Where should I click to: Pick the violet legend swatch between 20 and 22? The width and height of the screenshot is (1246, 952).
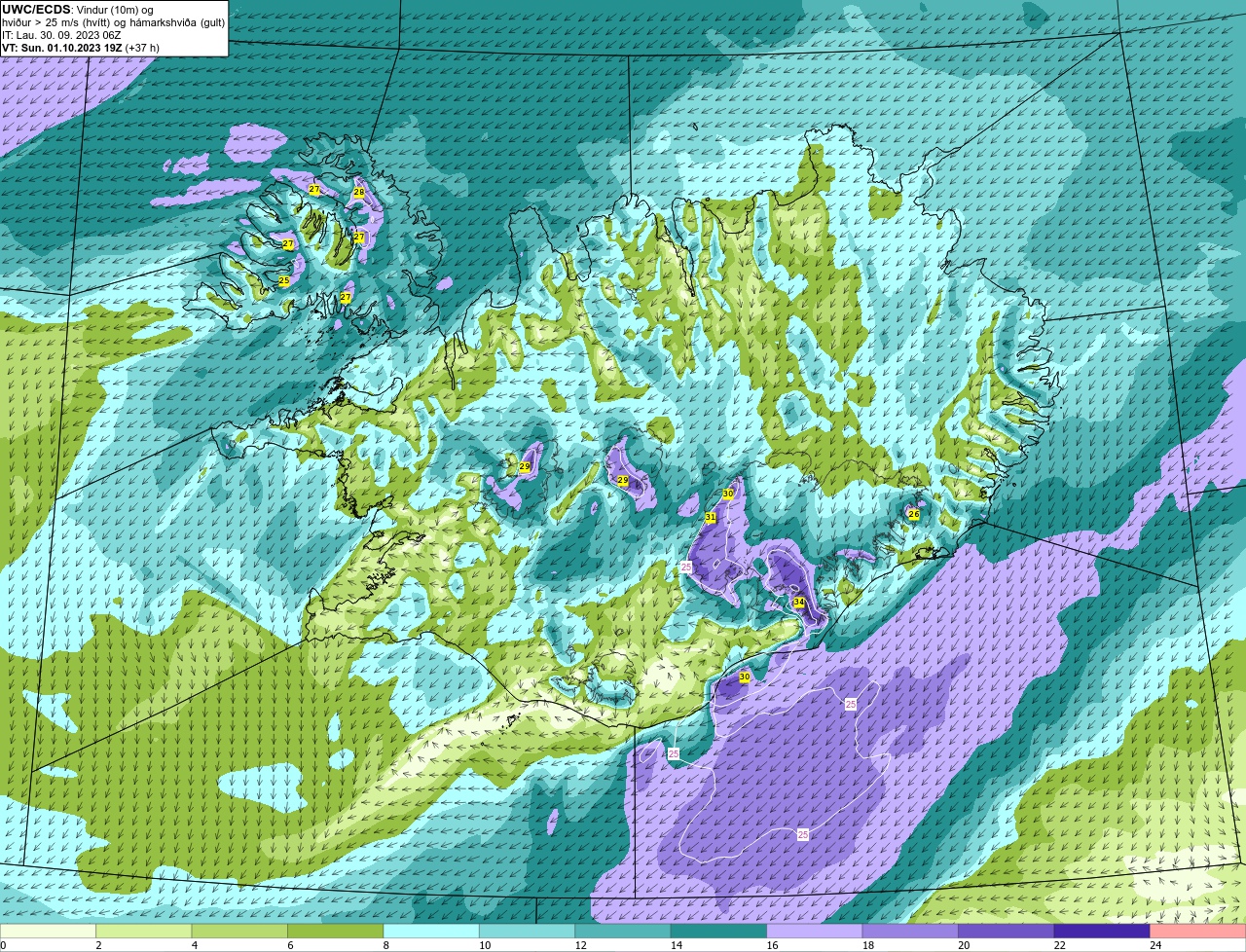(1007, 931)
